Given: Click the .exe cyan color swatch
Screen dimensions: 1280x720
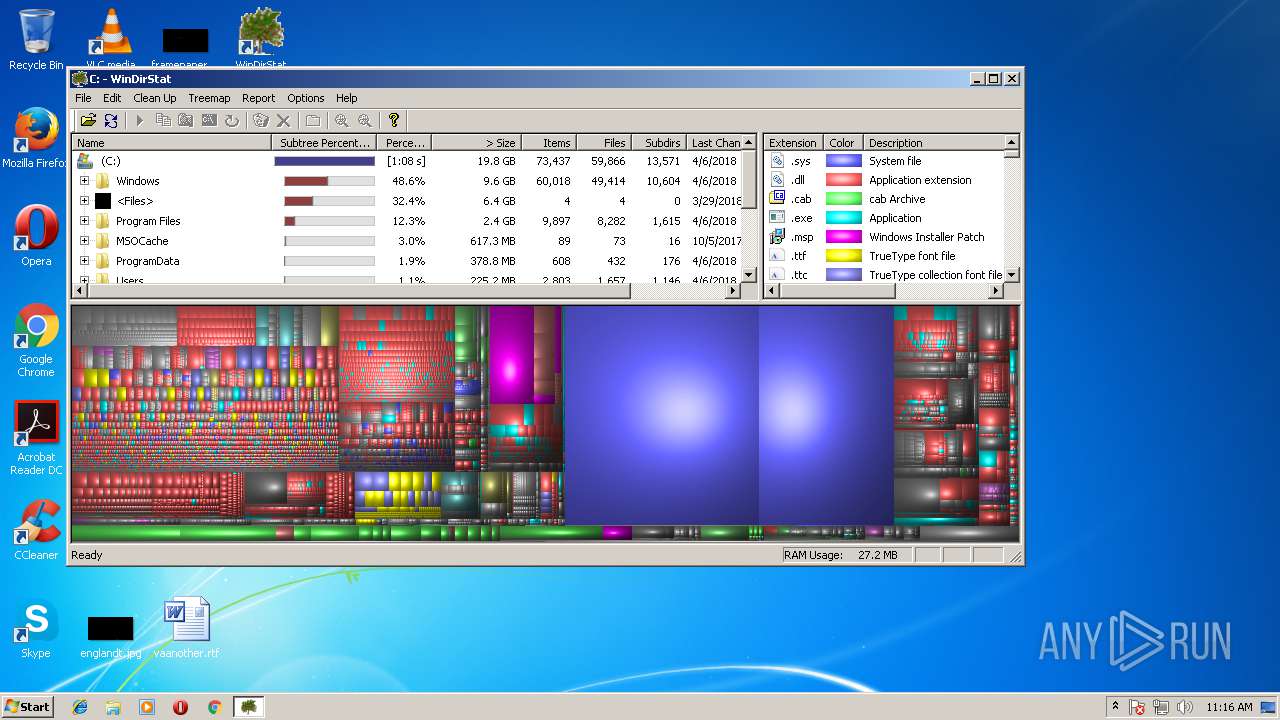Looking at the screenshot, I should (843, 218).
